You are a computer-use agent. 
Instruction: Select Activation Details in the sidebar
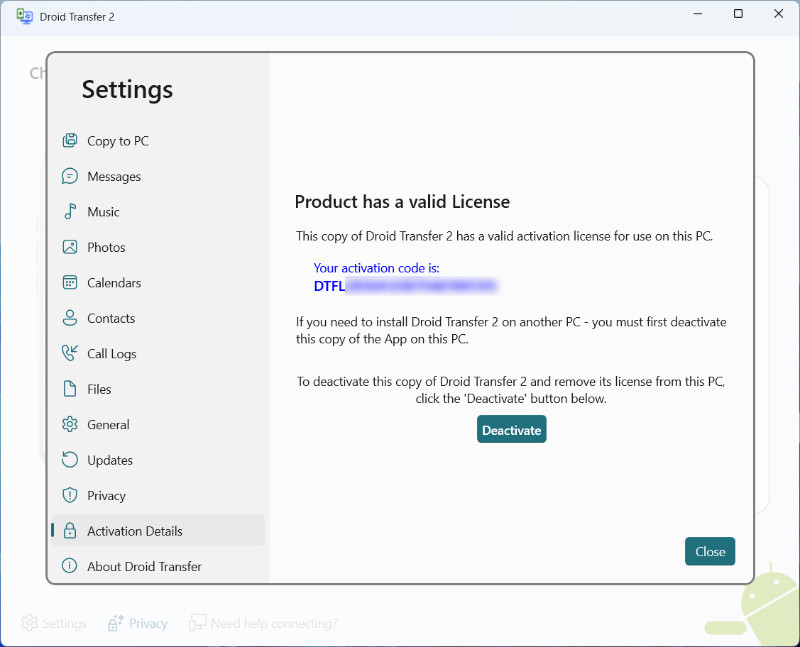coord(158,531)
